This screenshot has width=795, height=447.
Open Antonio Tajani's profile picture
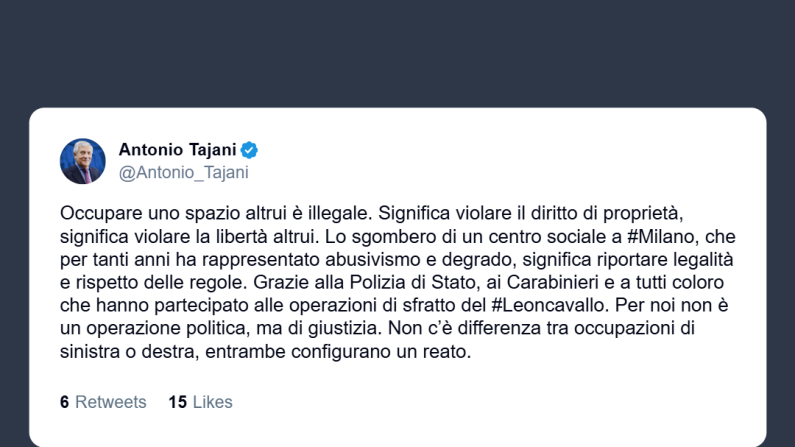[x=82, y=160]
